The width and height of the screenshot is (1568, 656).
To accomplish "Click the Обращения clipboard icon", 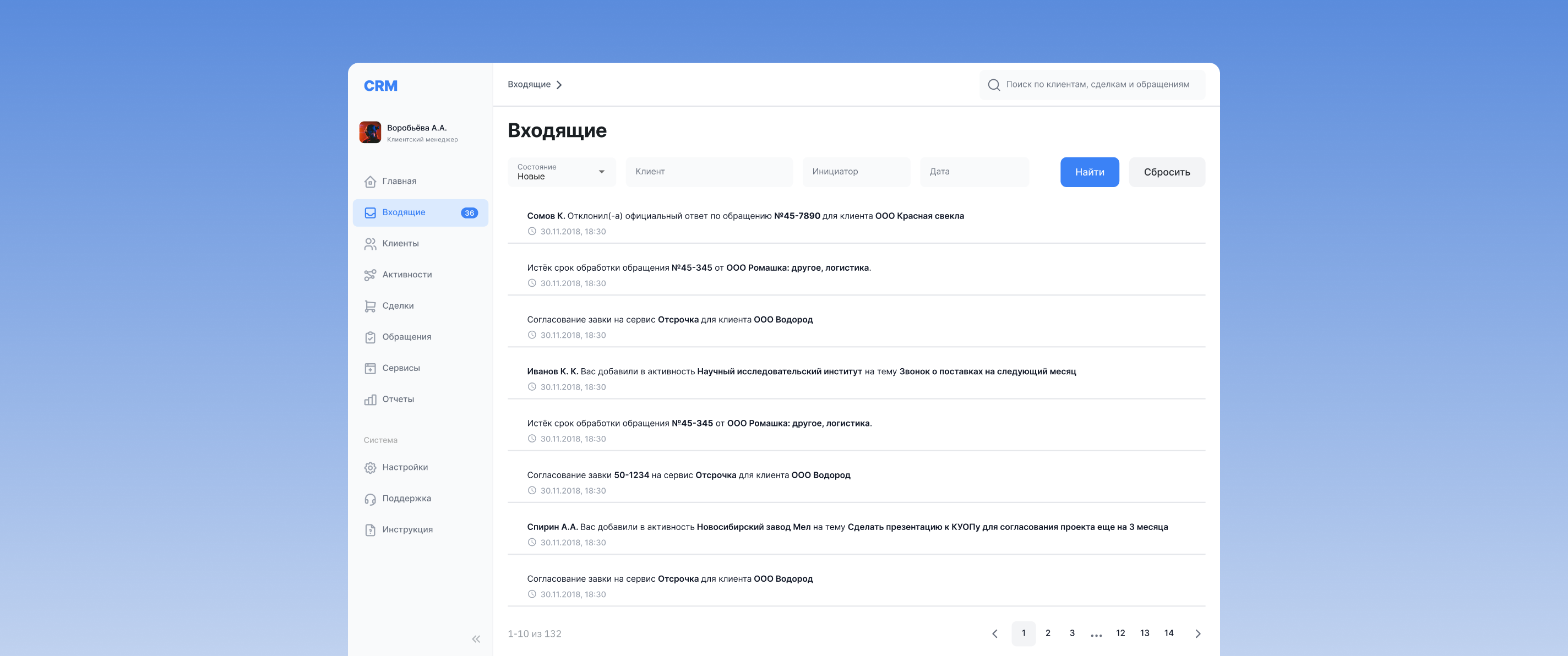I will pos(370,337).
